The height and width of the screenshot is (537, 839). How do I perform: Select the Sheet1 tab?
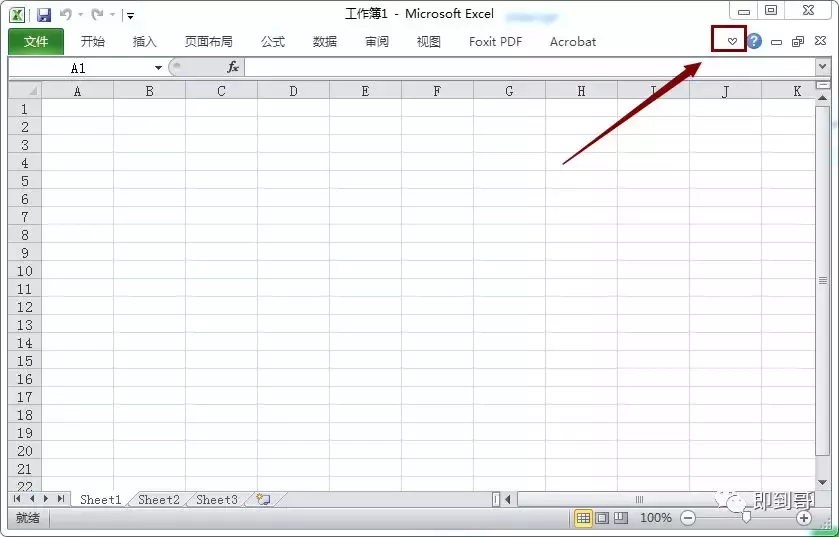tap(101, 500)
